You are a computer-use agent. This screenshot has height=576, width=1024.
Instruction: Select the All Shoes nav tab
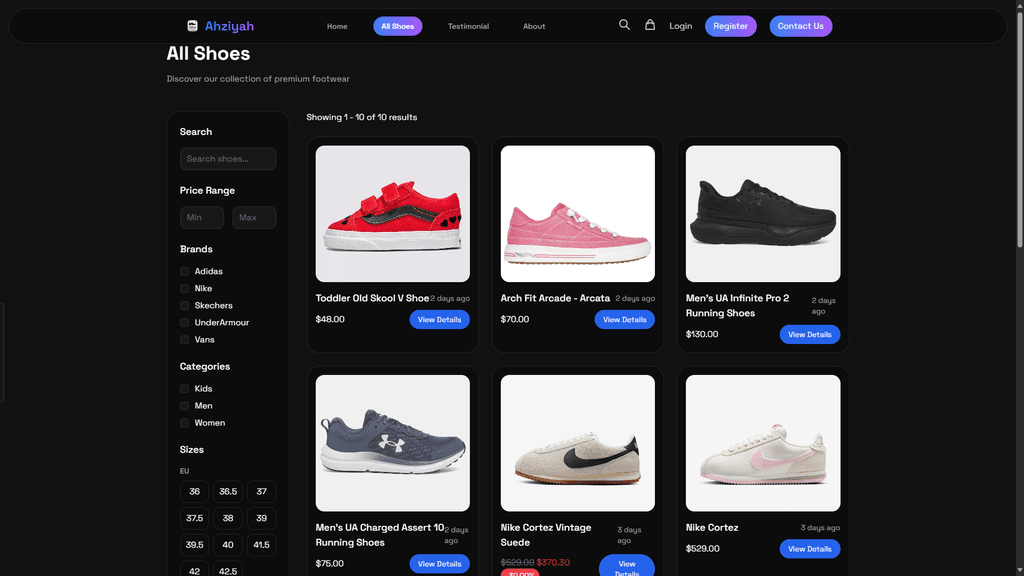click(x=398, y=26)
